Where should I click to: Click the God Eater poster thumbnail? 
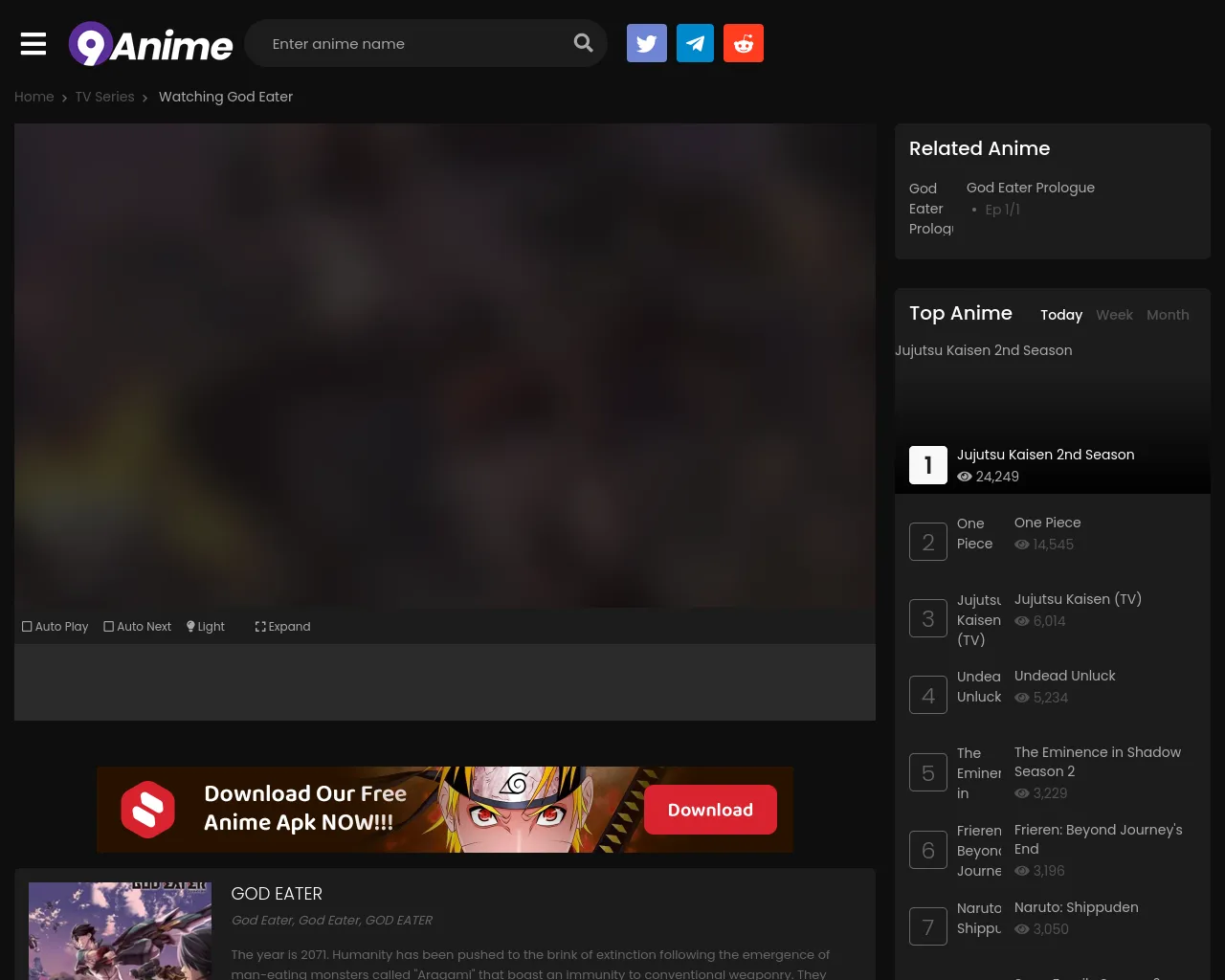click(x=120, y=930)
